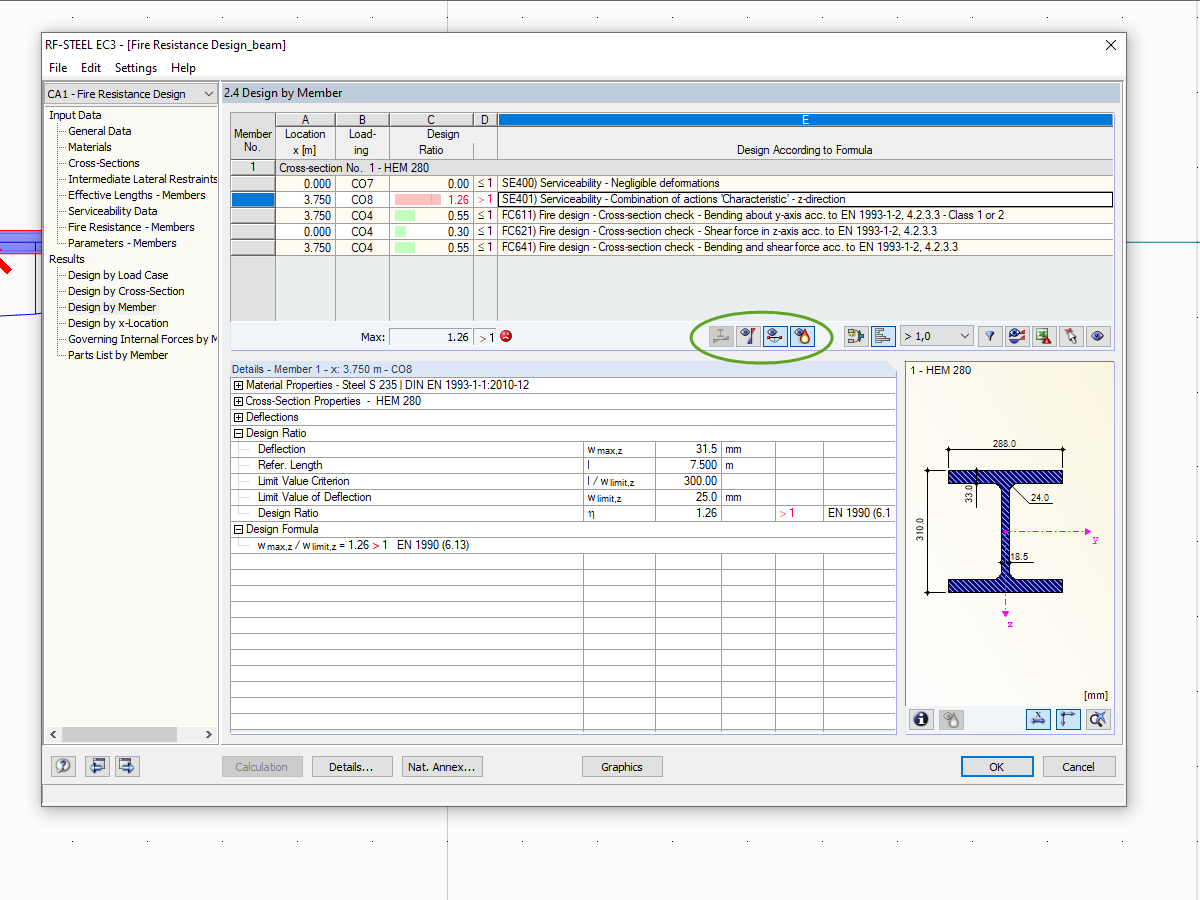Select General Data in navigator tree
Viewport: 1200px width, 900px height.
tap(99, 131)
